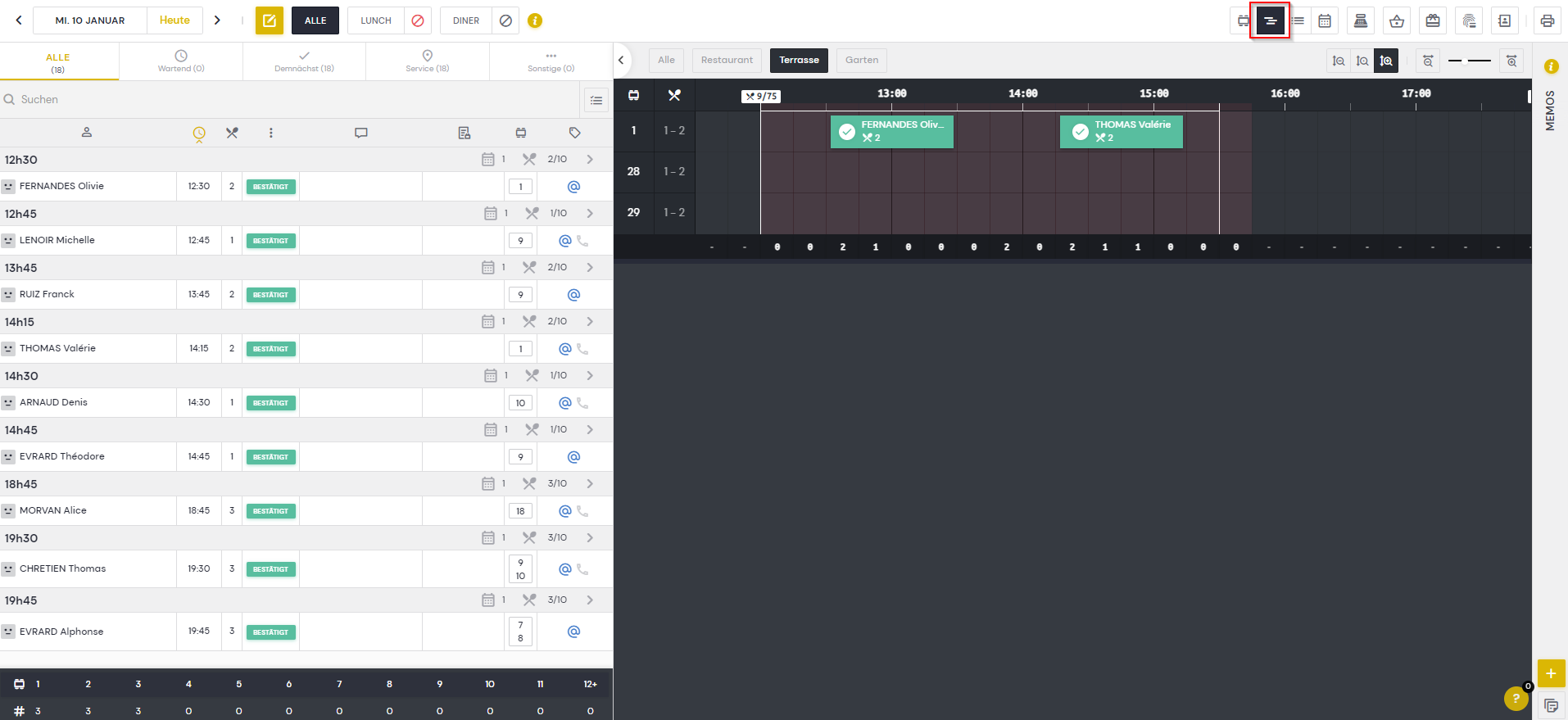Toggle the LUNCH service block icon
Screen dimensions: 1568x720
[x=418, y=20]
